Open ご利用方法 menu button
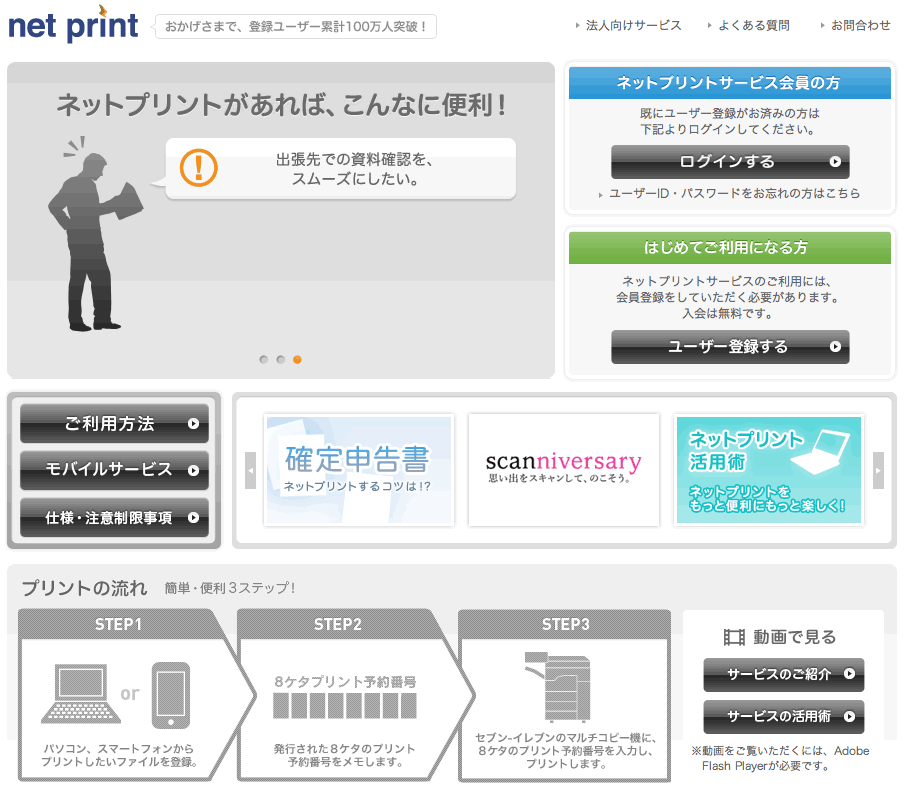909x789 pixels. click(114, 424)
